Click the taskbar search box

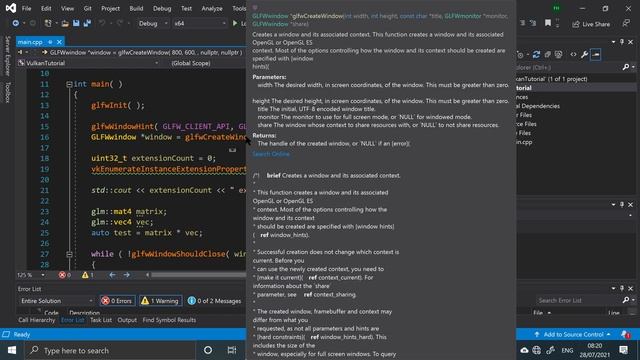[x=110, y=350]
